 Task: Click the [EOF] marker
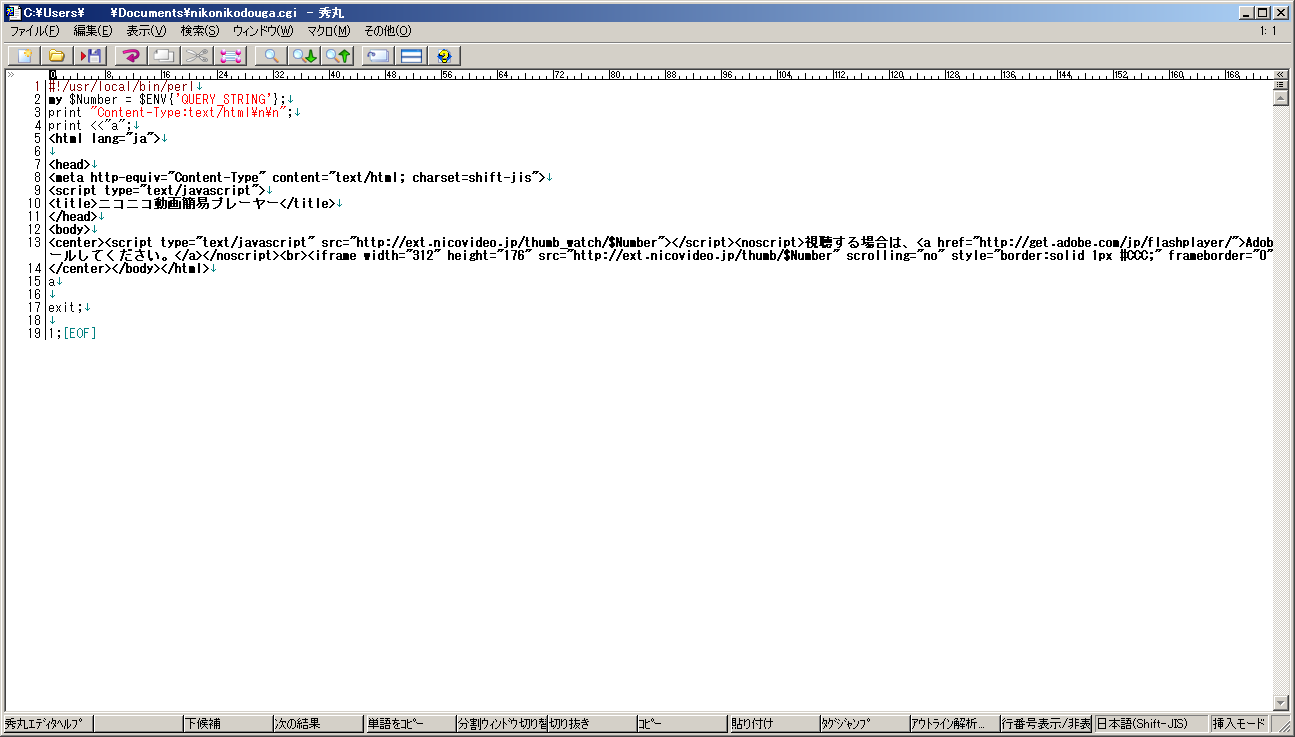click(79, 334)
